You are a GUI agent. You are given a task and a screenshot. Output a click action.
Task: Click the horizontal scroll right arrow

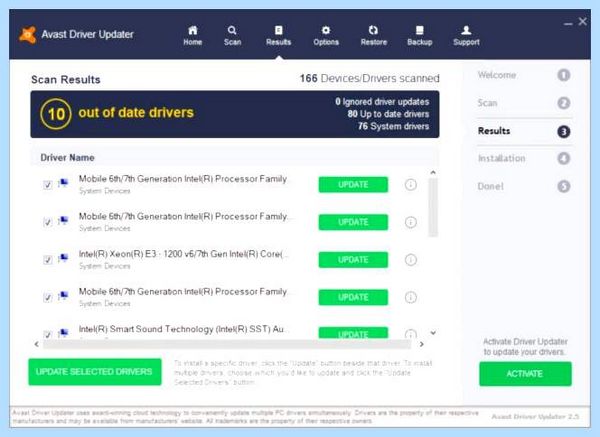point(421,344)
